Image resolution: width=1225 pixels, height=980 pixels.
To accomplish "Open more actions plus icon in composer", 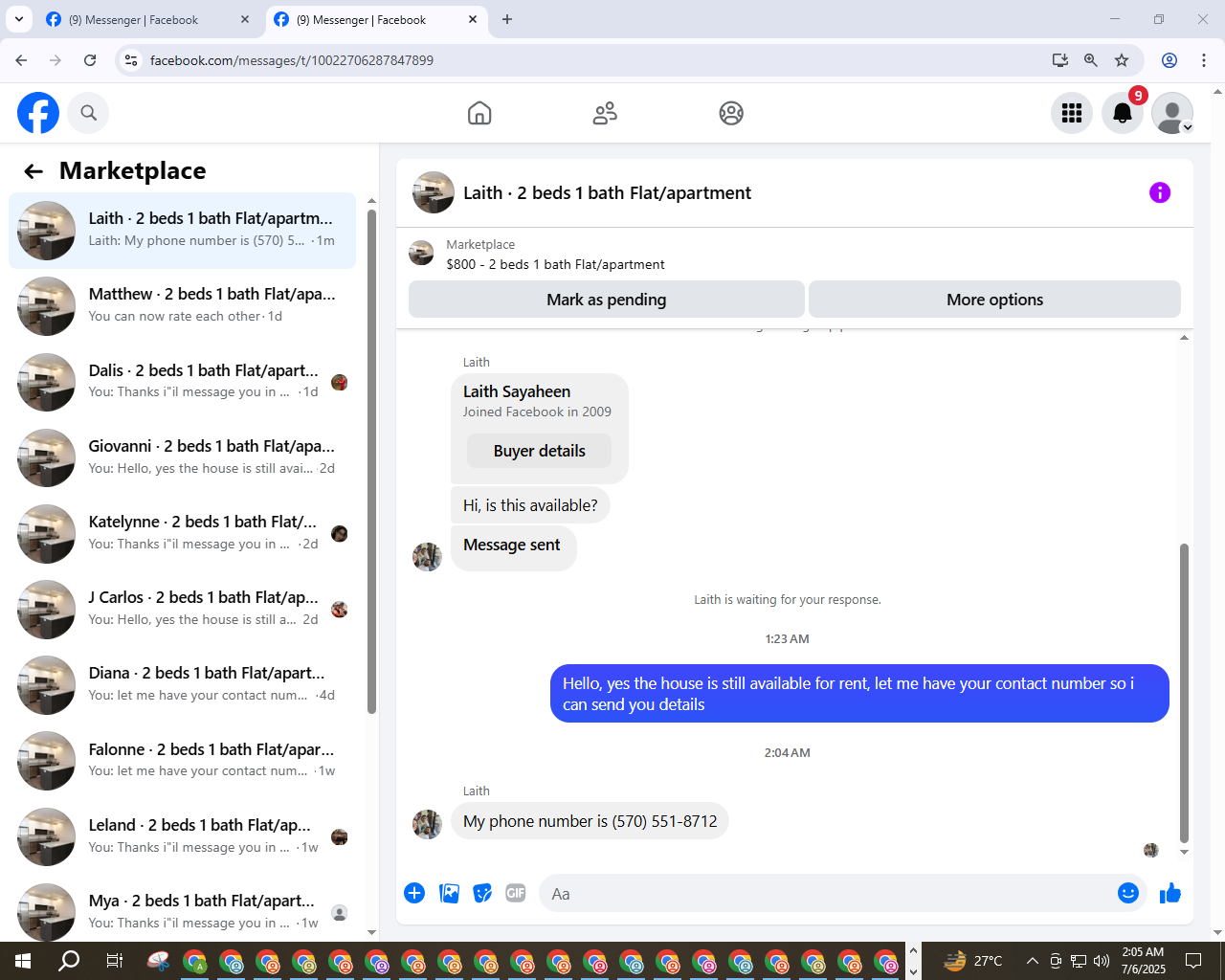I will click(x=414, y=893).
